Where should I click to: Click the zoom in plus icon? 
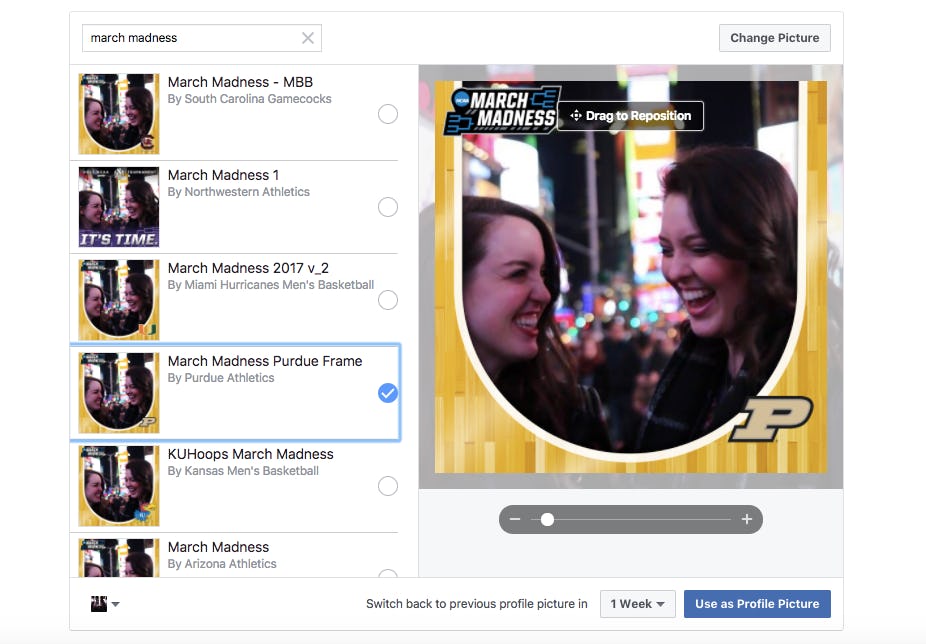point(746,519)
